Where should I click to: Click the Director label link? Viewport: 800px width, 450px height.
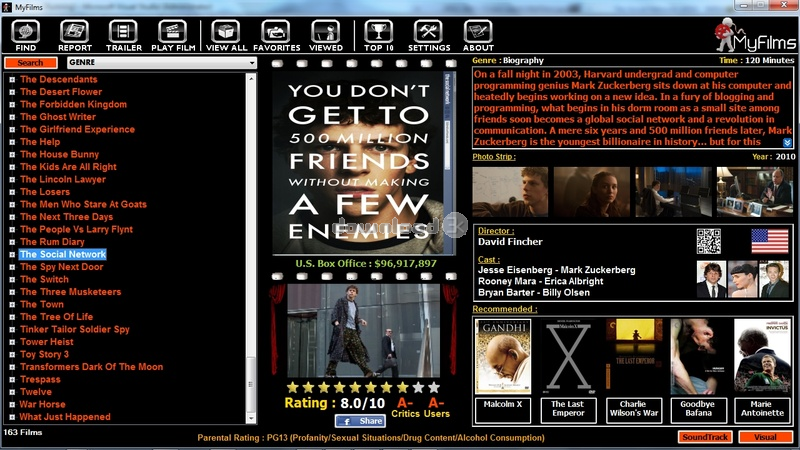point(495,231)
